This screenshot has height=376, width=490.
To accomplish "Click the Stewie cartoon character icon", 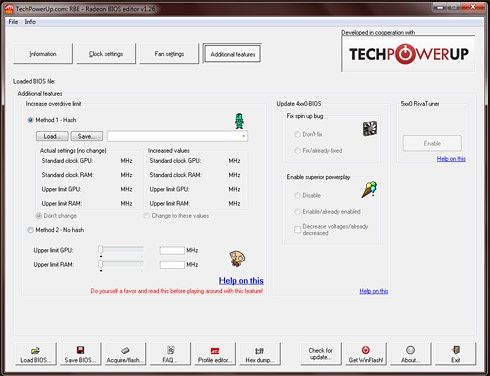I will 237,259.
